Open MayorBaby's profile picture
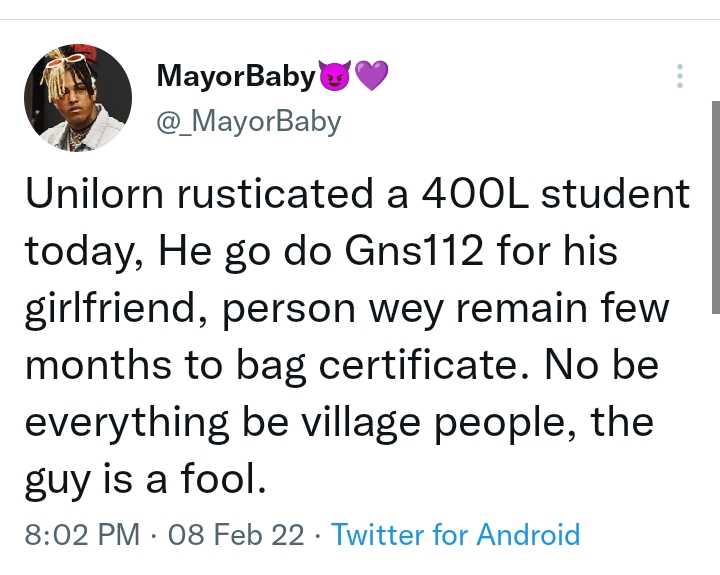Image resolution: width=720 pixels, height=575 pixels. click(x=78, y=98)
